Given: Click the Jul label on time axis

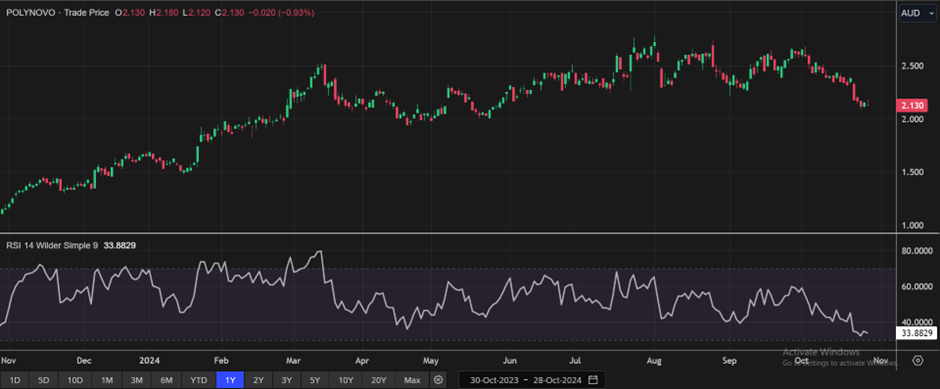Looking at the screenshot, I should 576,361.
